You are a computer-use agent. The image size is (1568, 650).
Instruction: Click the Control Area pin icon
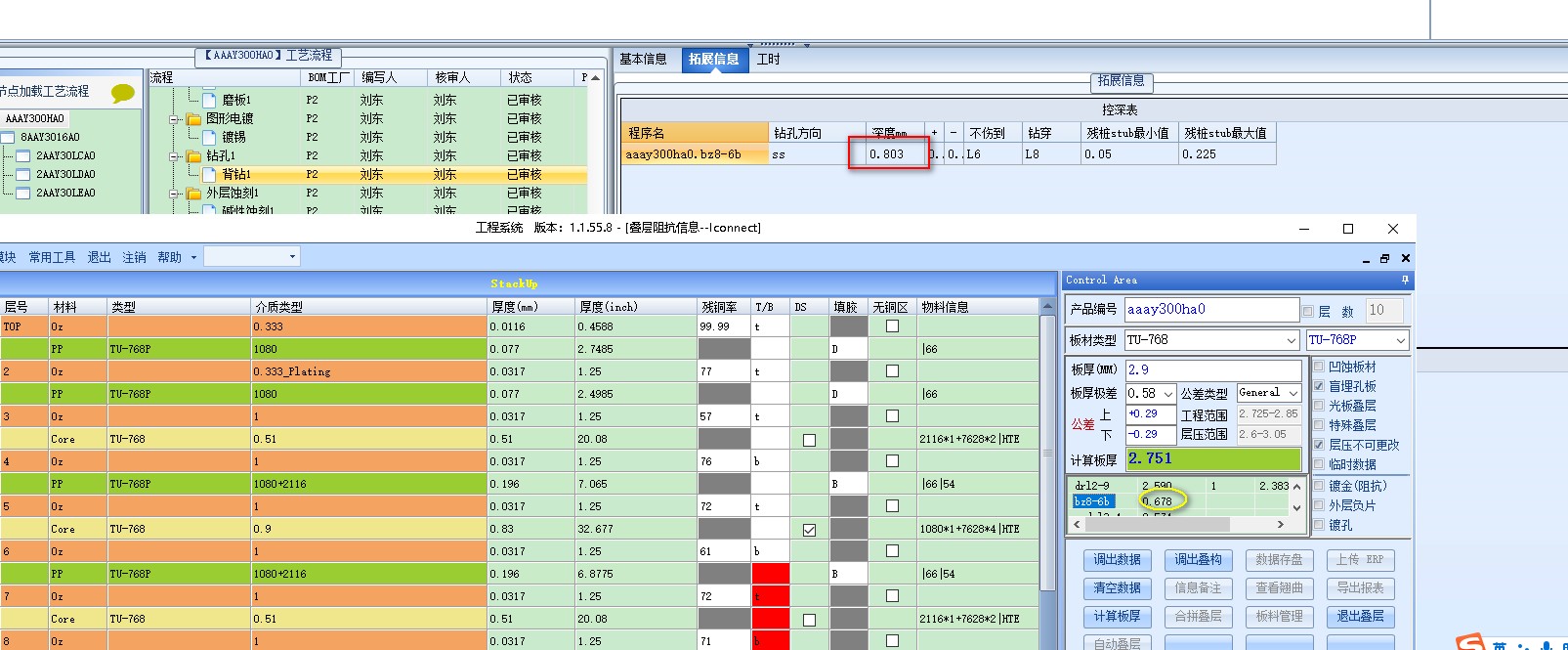coord(1405,281)
